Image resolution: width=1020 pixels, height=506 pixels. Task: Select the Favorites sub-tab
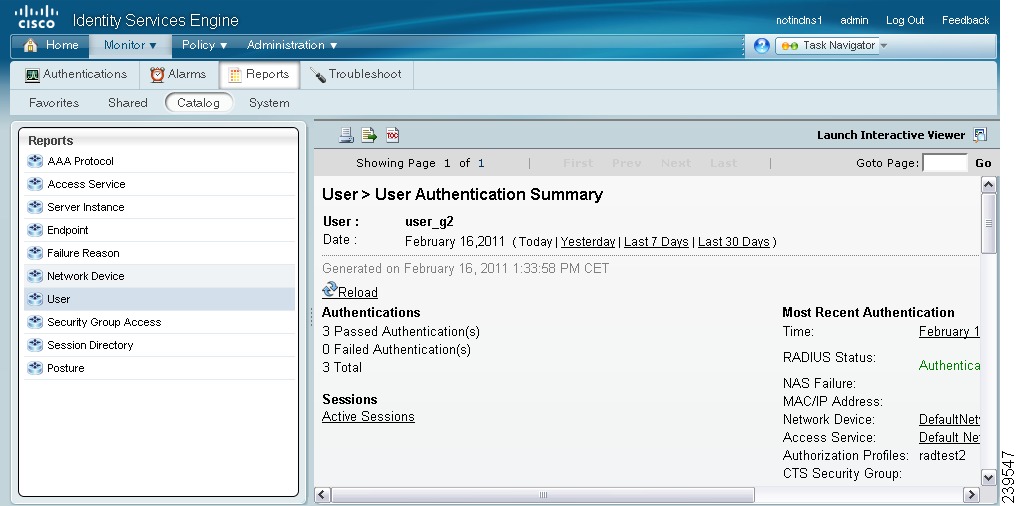click(x=54, y=103)
